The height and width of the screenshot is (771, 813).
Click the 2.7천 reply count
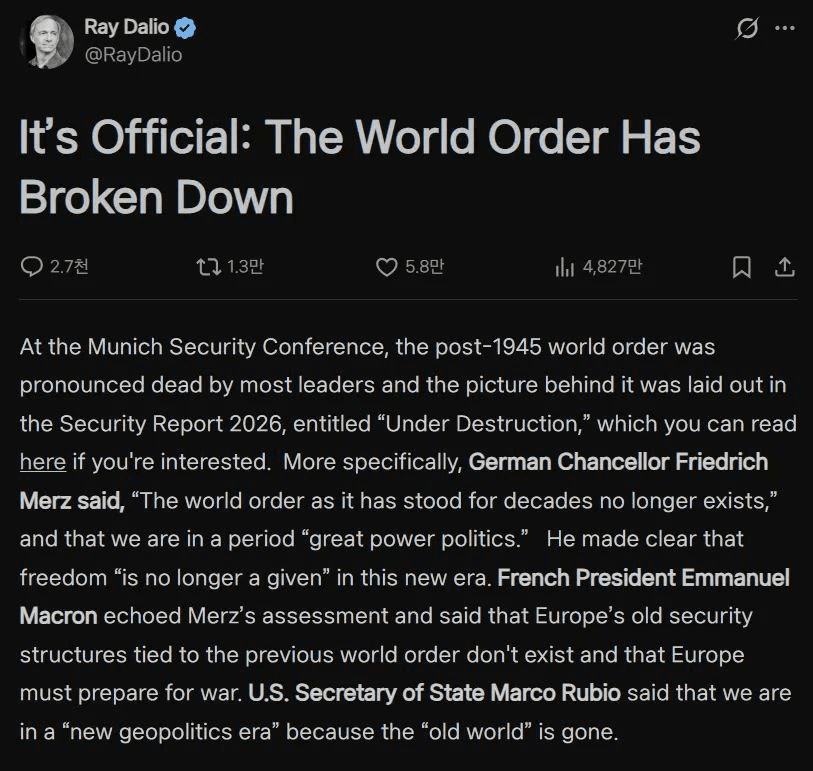pyautogui.click(x=69, y=267)
